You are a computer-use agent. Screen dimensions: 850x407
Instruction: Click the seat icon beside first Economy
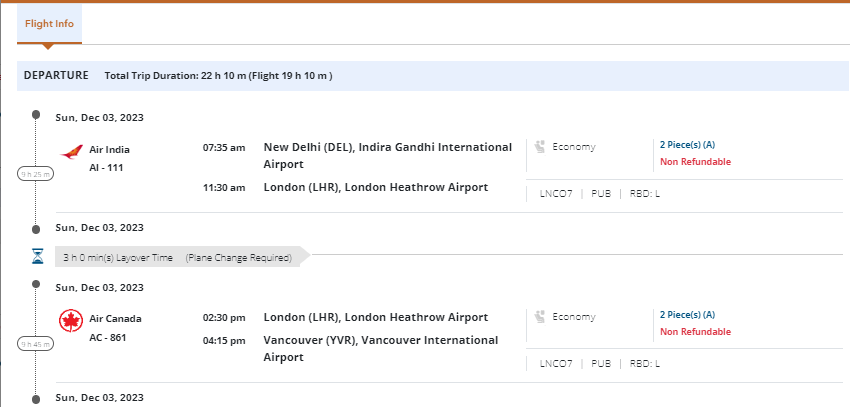[539, 147]
